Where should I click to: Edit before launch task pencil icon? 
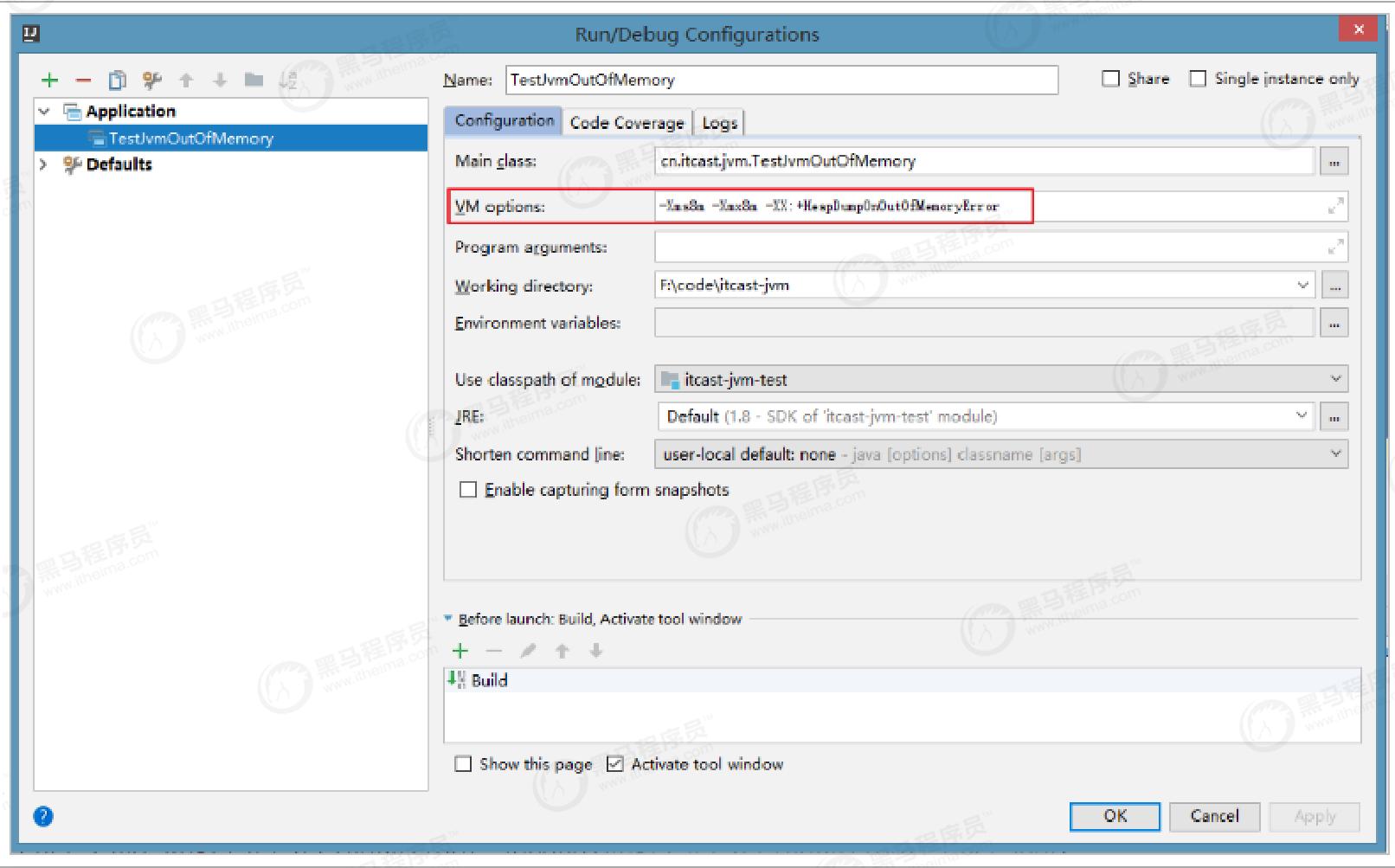pyautogui.click(x=528, y=651)
